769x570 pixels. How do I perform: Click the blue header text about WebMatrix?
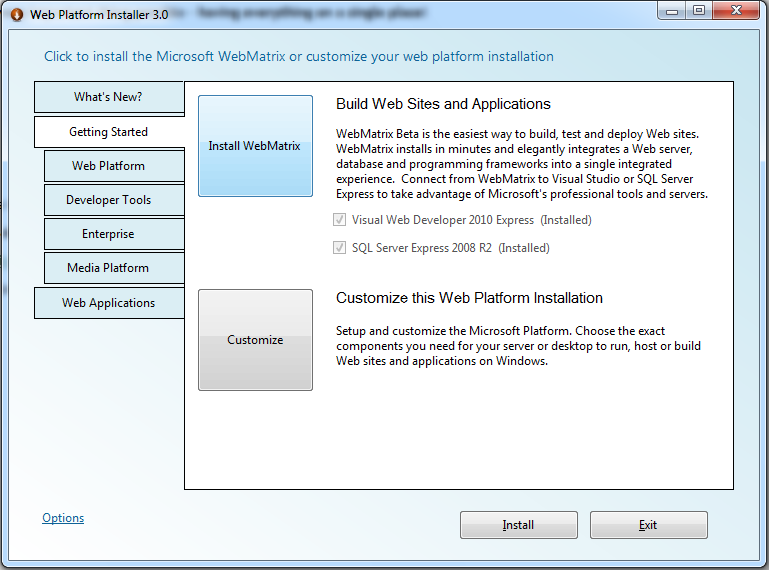coord(299,56)
